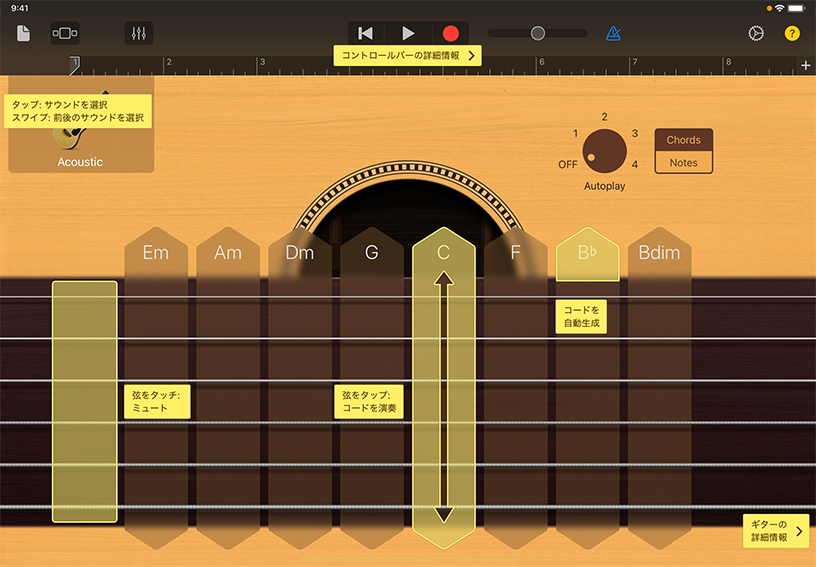Expand control bar details tooltip

coord(408,55)
